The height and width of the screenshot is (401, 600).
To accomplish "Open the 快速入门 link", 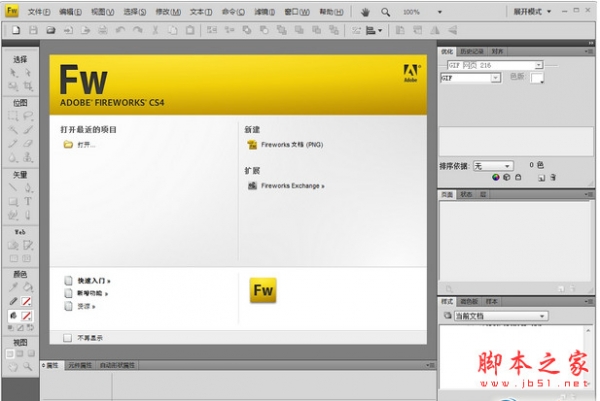I will (x=94, y=281).
